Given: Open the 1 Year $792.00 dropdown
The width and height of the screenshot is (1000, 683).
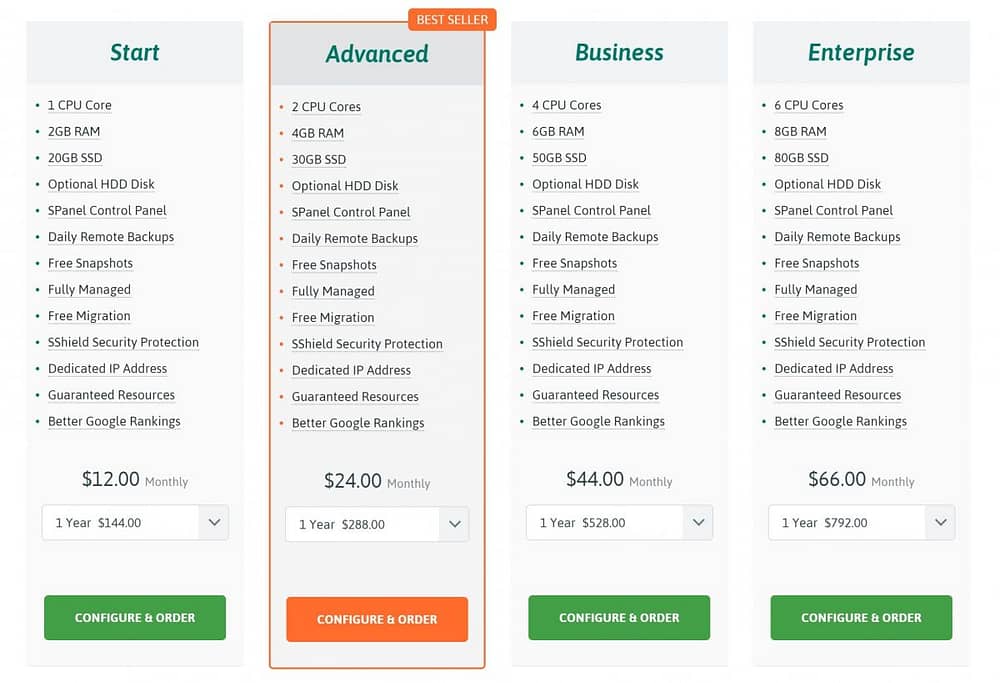Looking at the screenshot, I should 861,522.
